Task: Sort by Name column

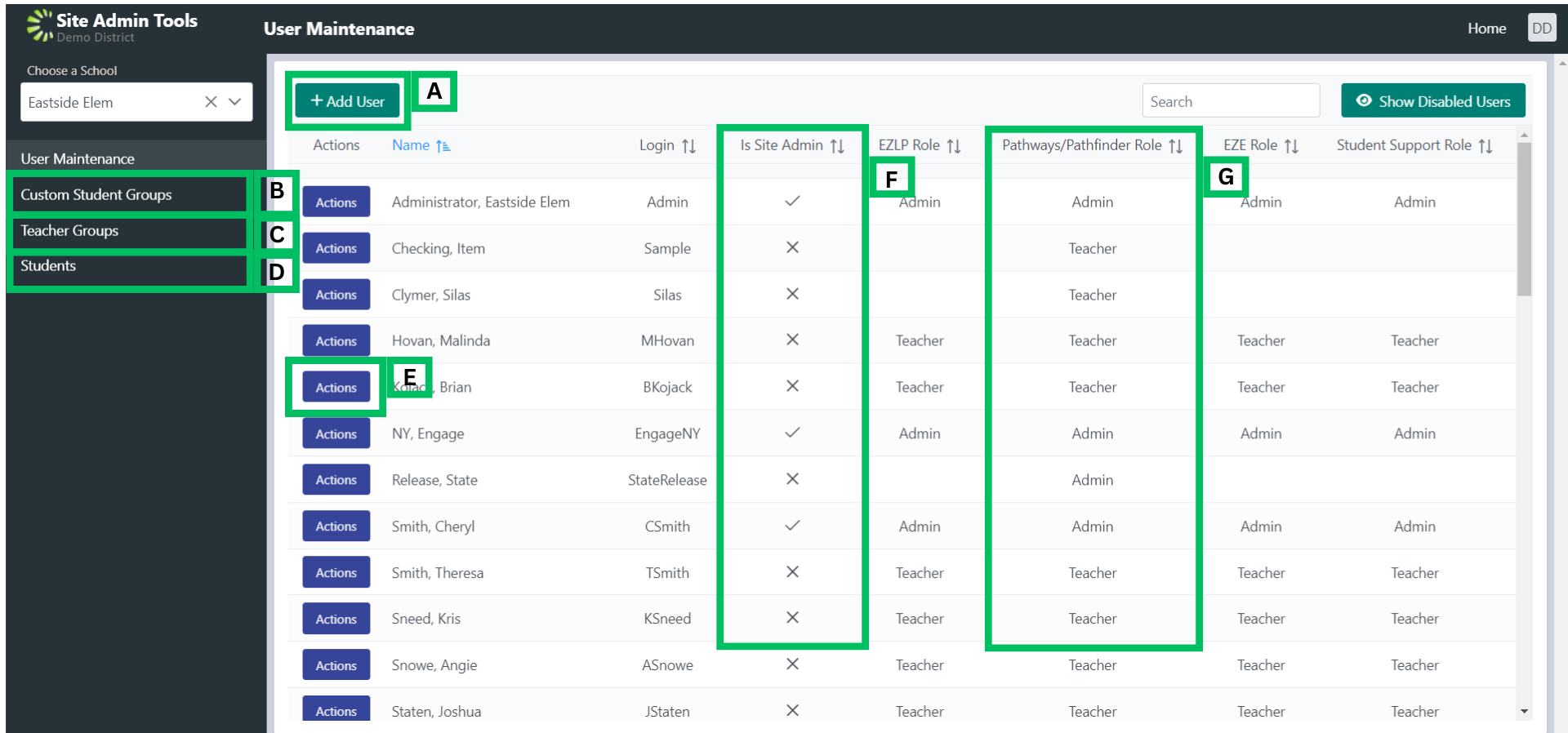Action: (x=421, y=145)
